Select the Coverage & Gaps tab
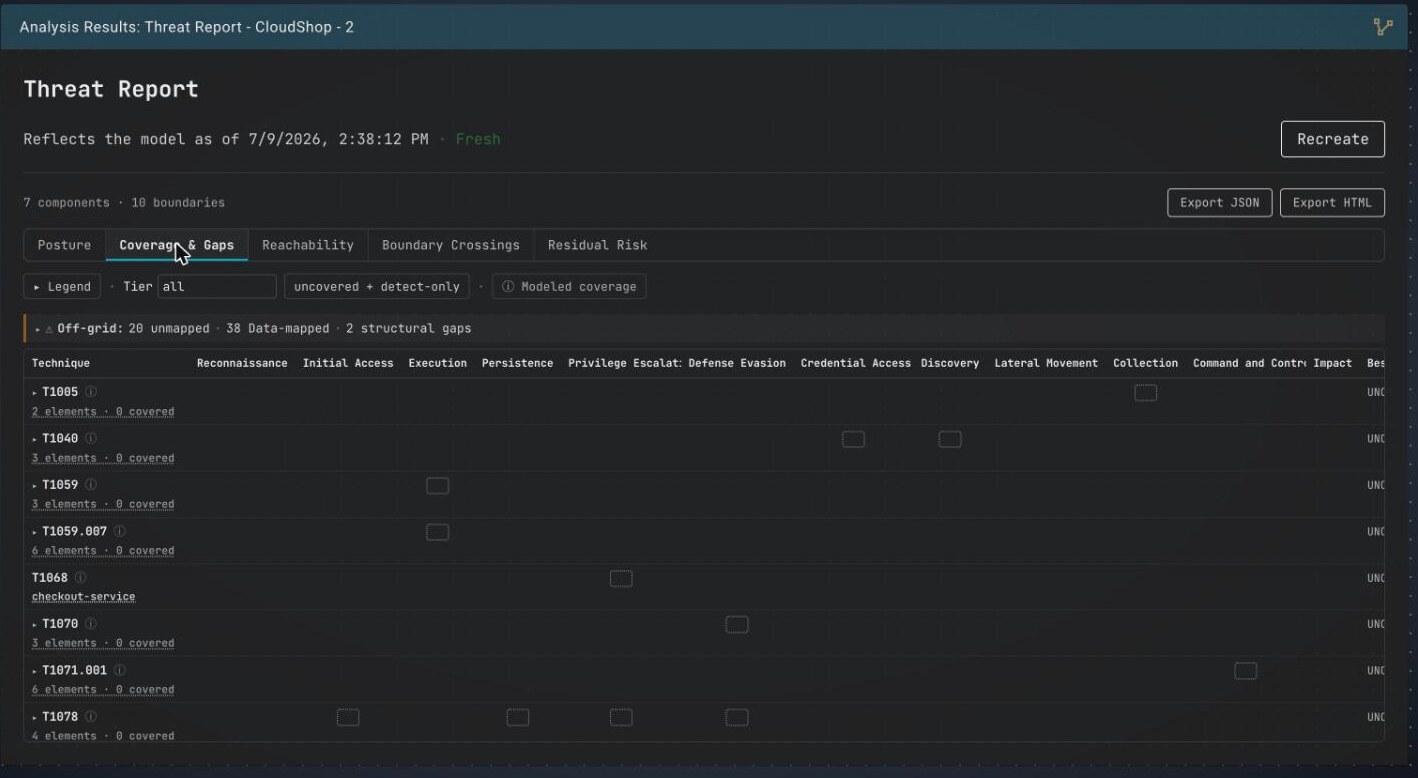 (x=176, y=245)
